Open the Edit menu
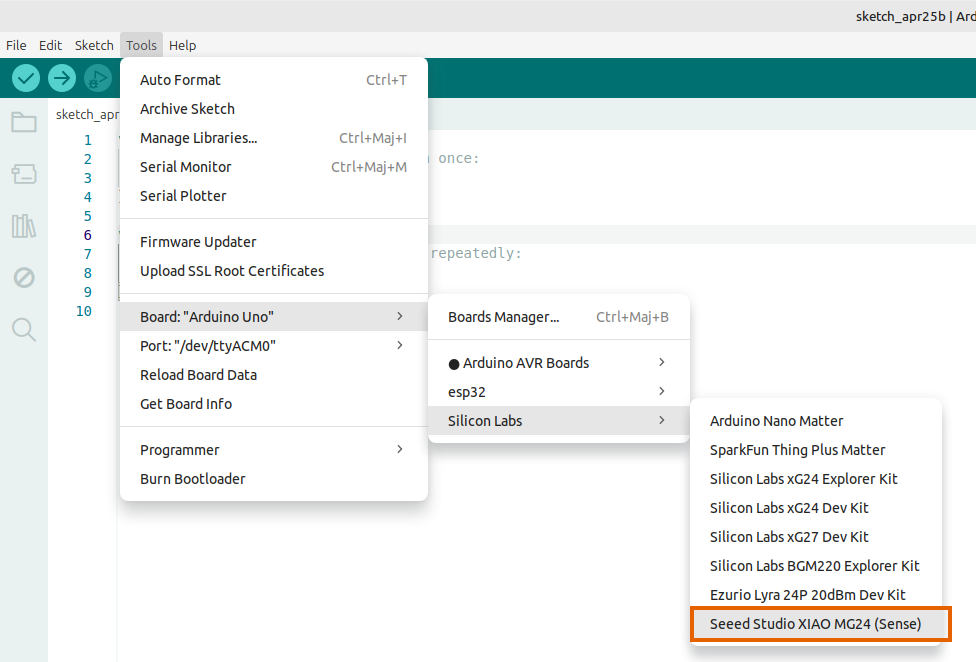The width and height of the screenshot is (976, 662). click(x=50, y=45)
